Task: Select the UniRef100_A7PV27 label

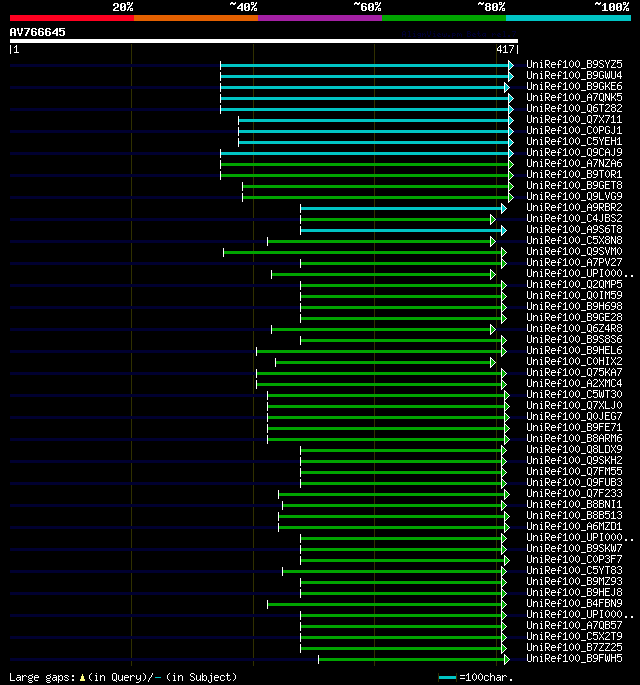Action: pyautogui.click(x=574, y=263)
